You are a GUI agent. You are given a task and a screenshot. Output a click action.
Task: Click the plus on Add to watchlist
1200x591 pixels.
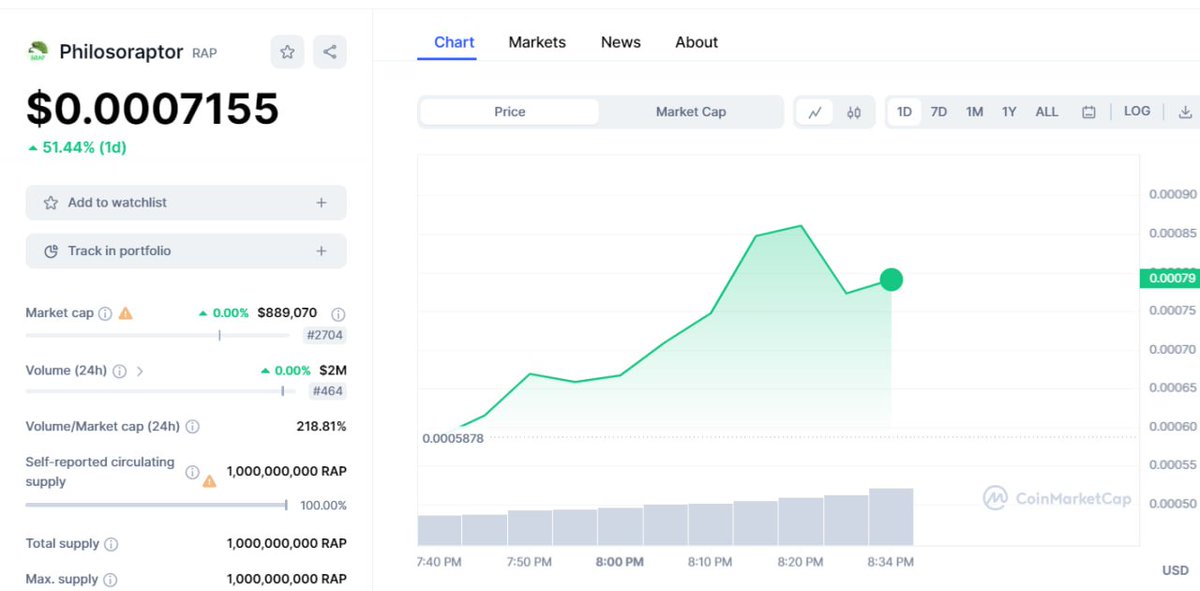coord(321,203)
